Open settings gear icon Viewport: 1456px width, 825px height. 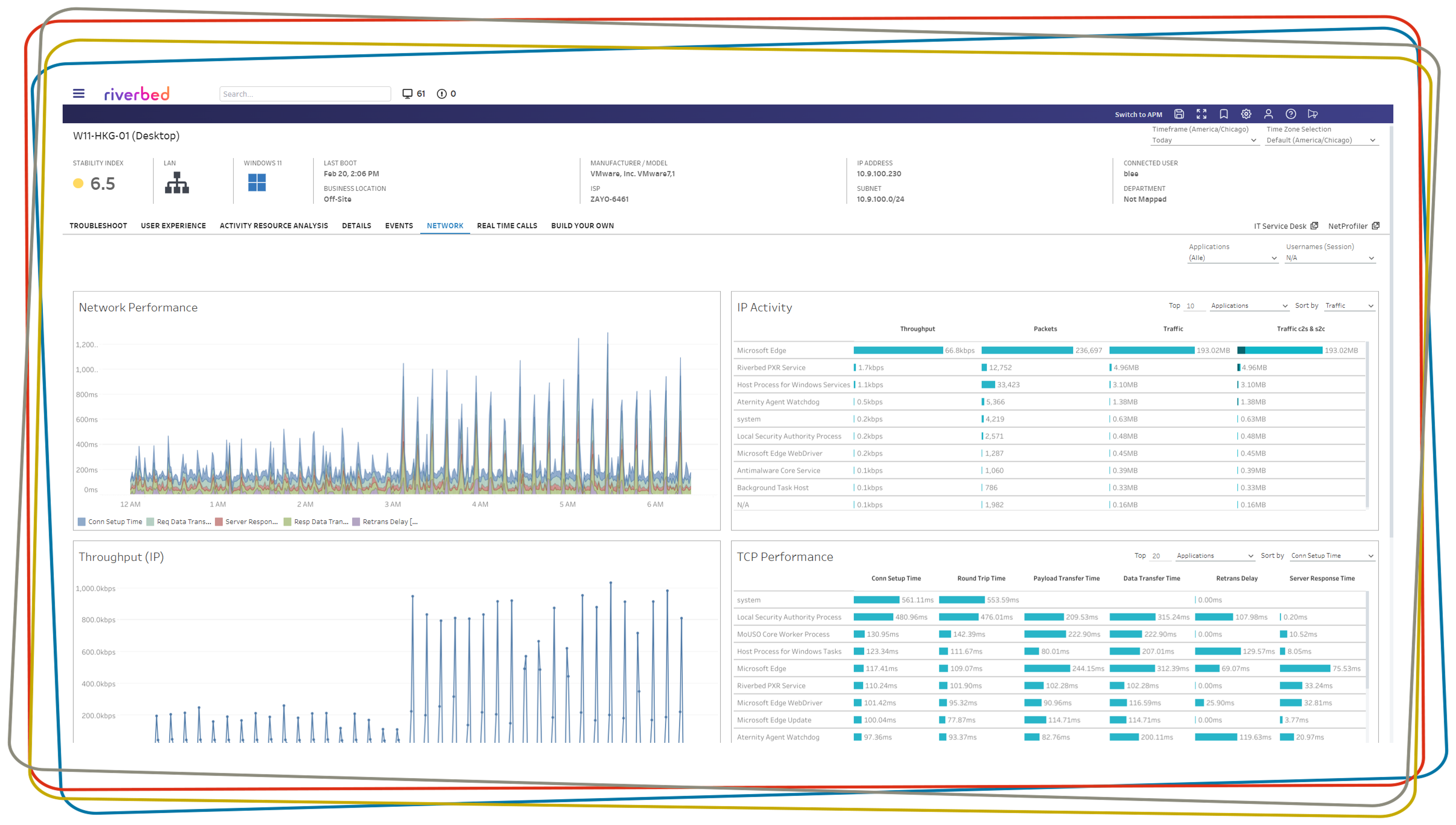(1246, 114)
